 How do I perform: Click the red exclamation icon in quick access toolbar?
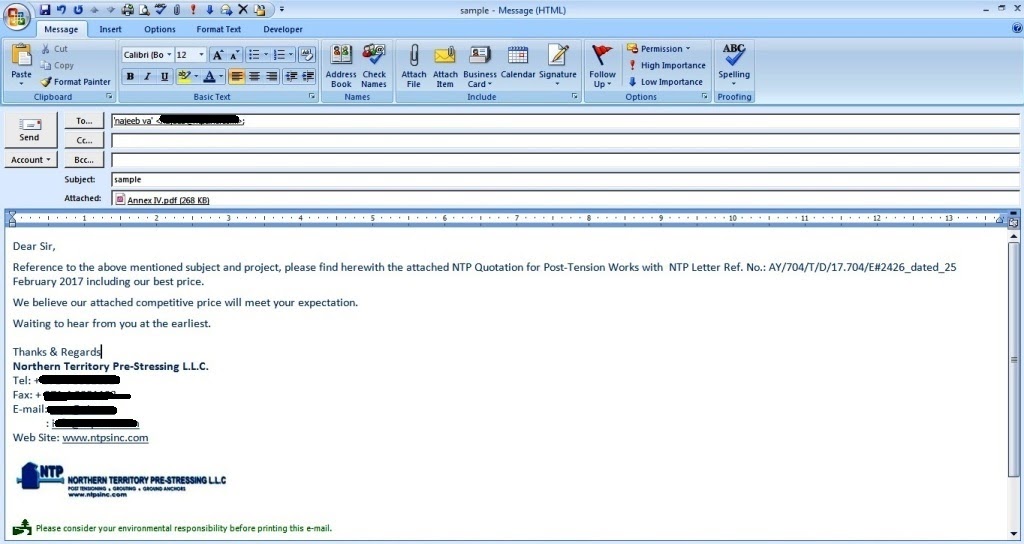pos(193,9)
